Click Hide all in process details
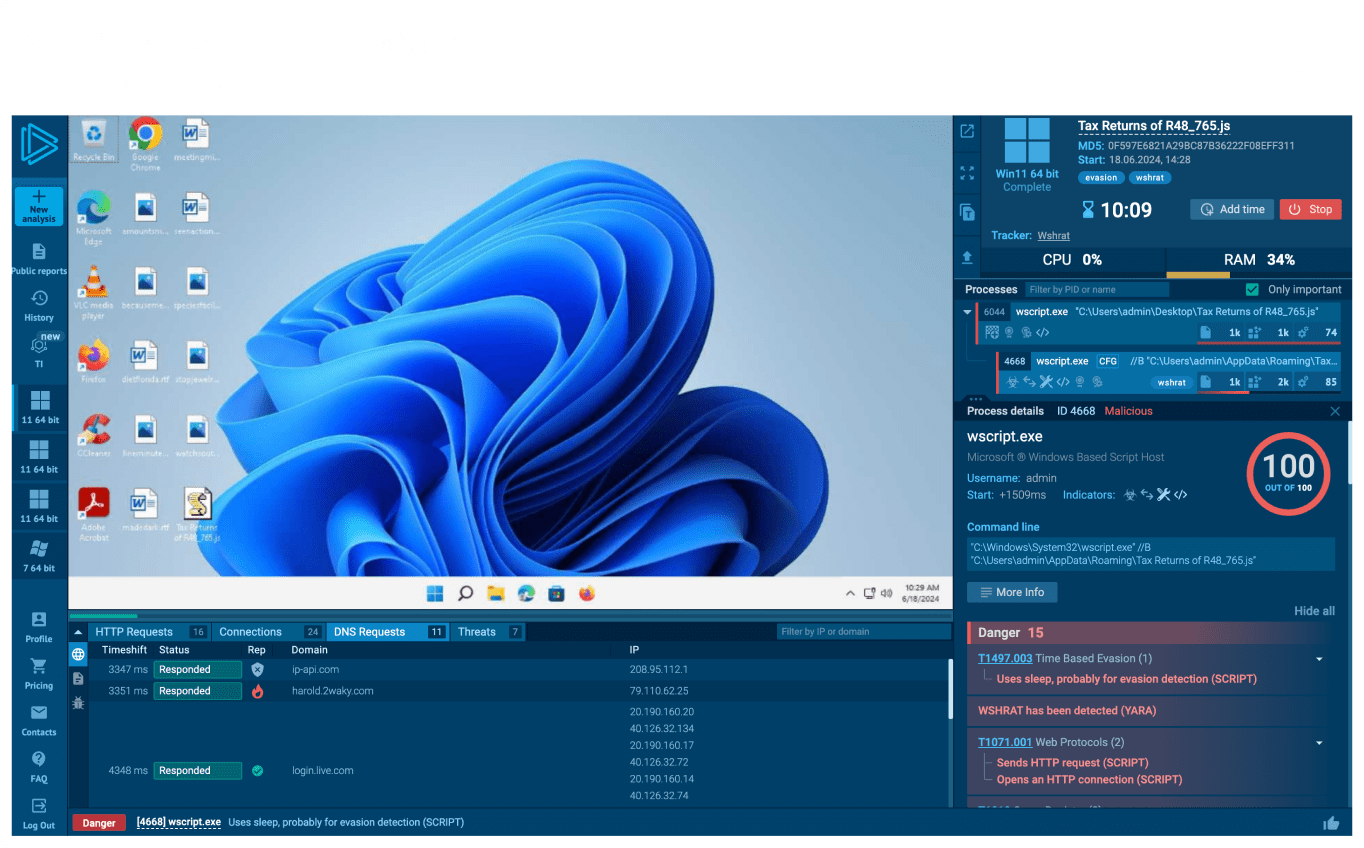This screenshot has width=1364, height=848. click(1314, 611)
